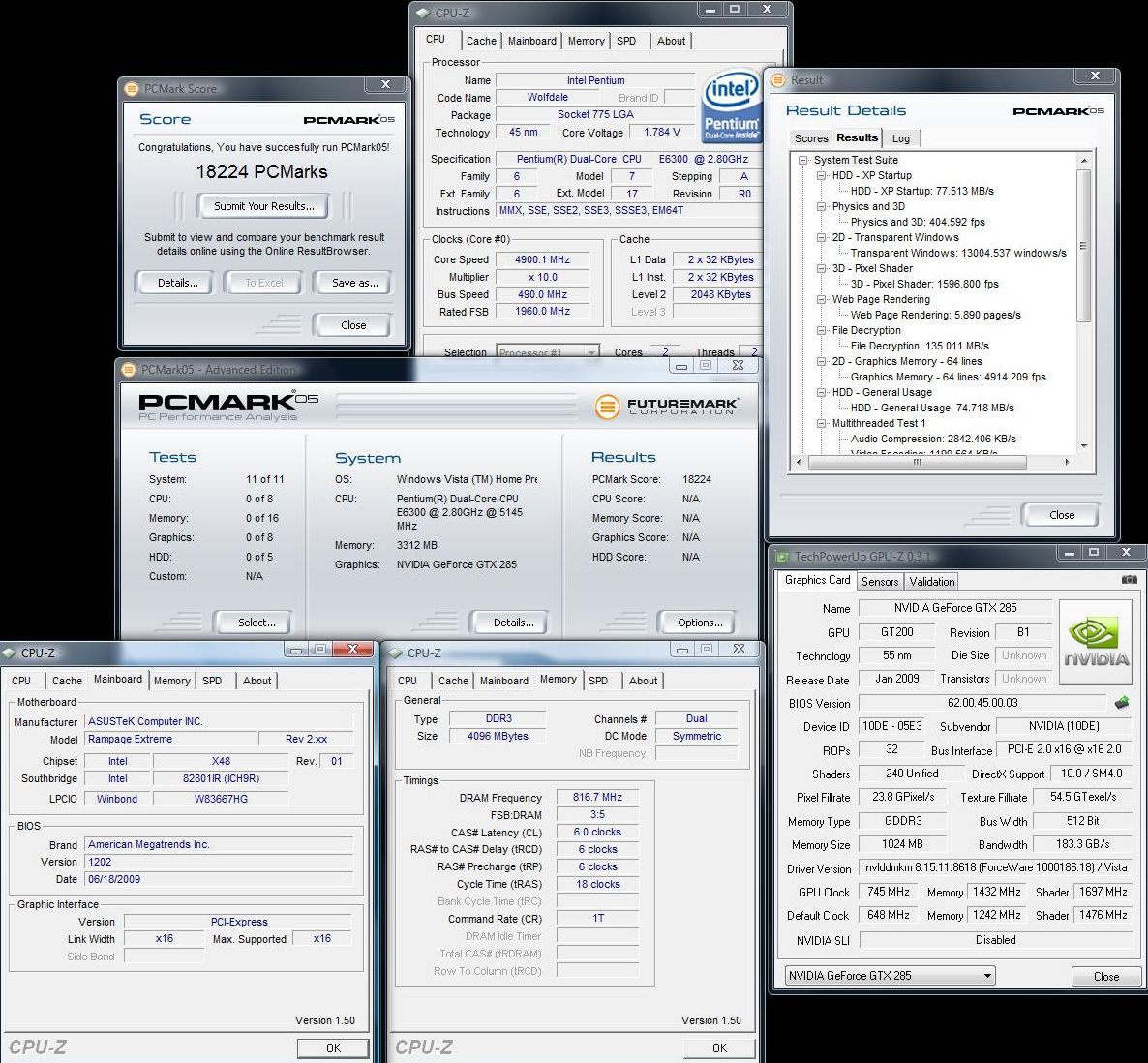
Task: Select CPU tab in CPU-Z Memory window
Action: point(408,681)
